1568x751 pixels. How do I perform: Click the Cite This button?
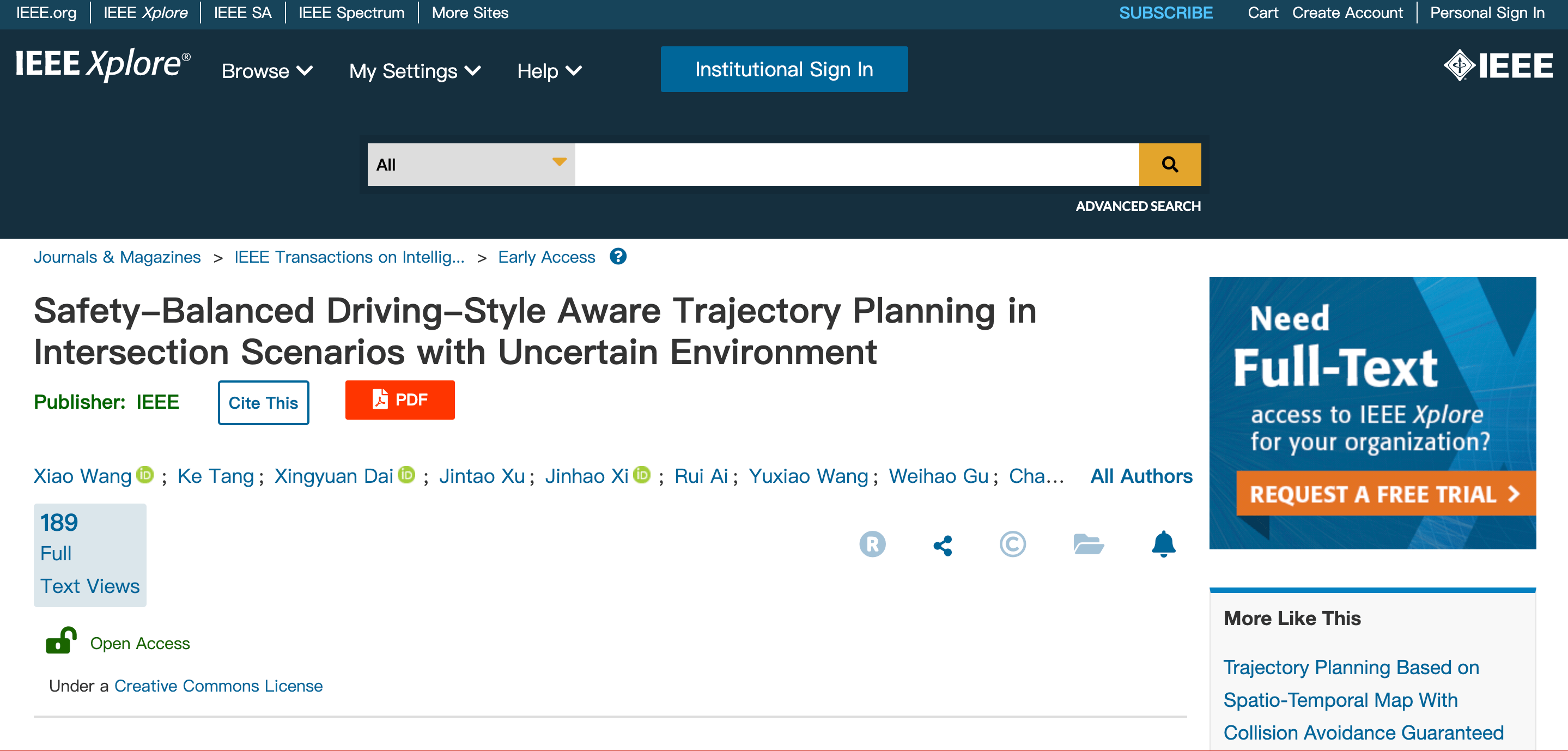(x=263, y=403)
